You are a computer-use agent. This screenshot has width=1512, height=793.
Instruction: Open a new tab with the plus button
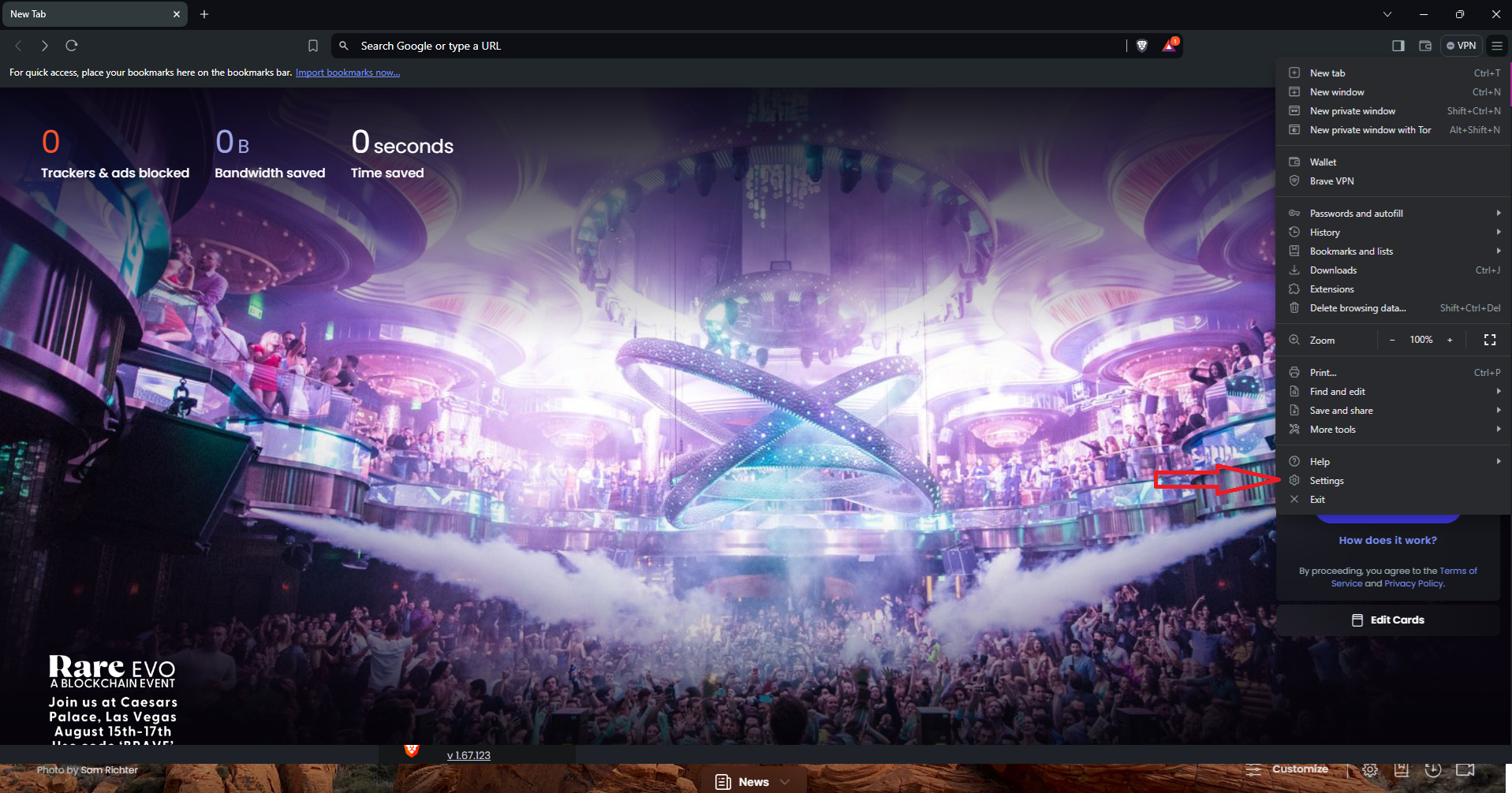coord(204,14)
